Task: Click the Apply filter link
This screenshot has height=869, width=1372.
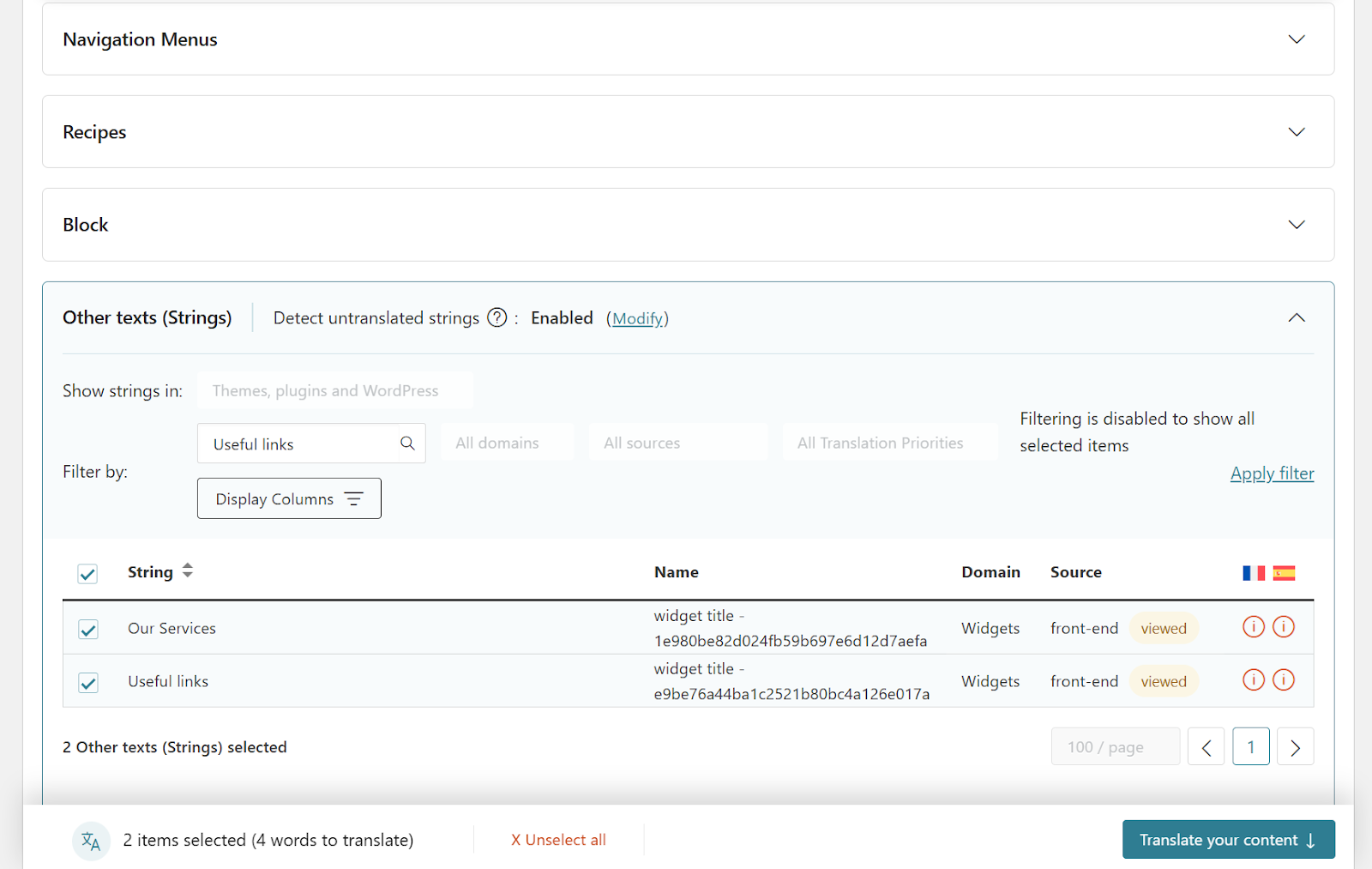Action: 1272,474
